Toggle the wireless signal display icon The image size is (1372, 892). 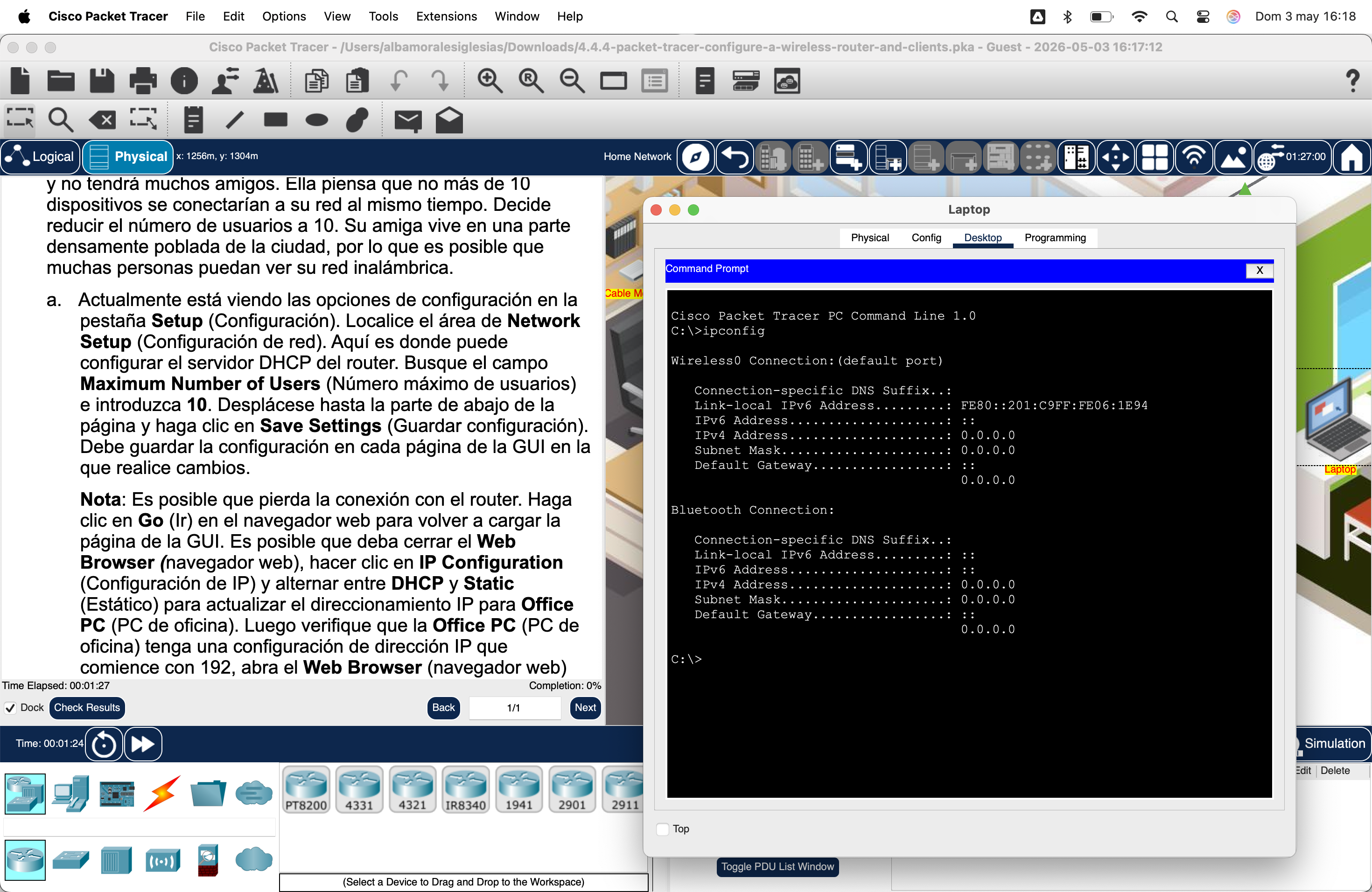click(1194, 157)
